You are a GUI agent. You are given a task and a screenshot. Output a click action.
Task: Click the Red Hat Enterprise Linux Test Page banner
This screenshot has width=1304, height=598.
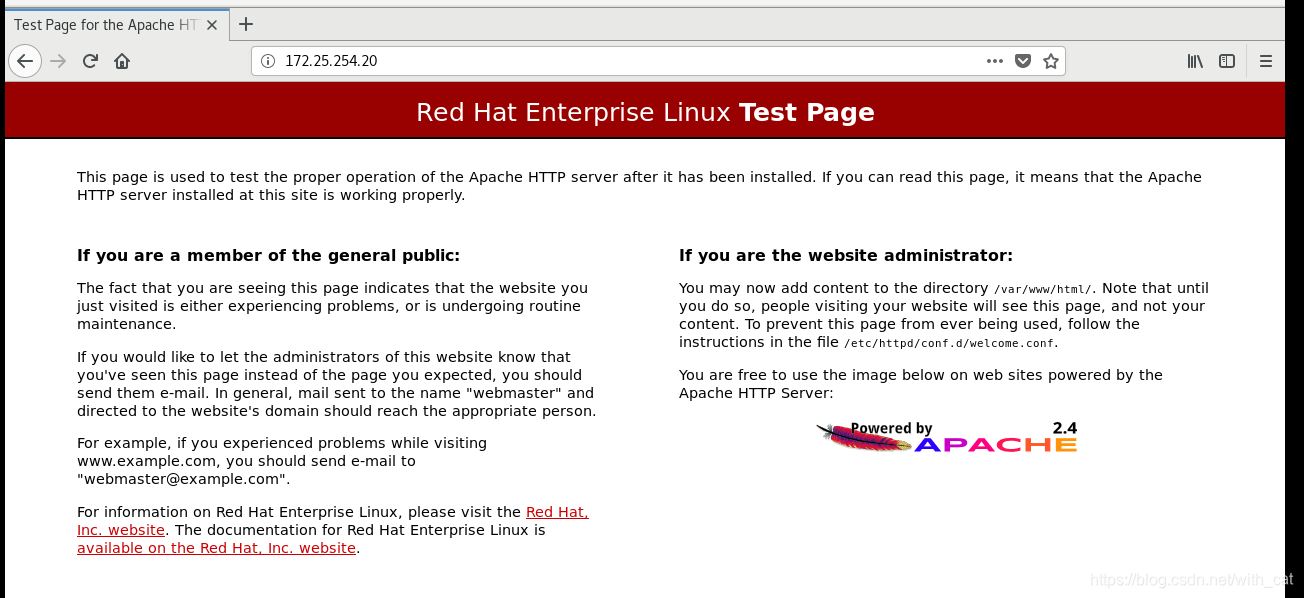tap(645, 112)
